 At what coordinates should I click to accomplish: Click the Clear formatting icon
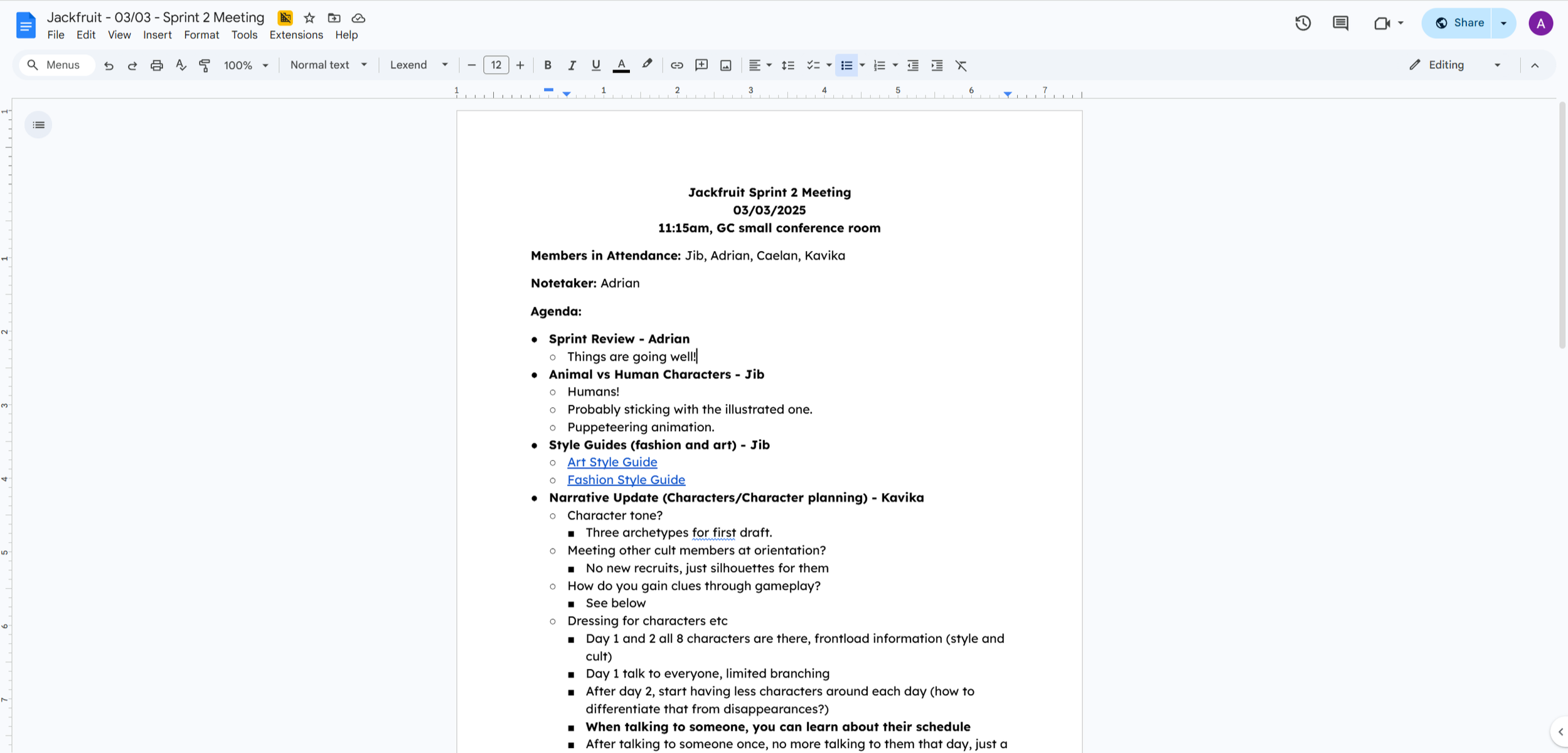(961, 65)
